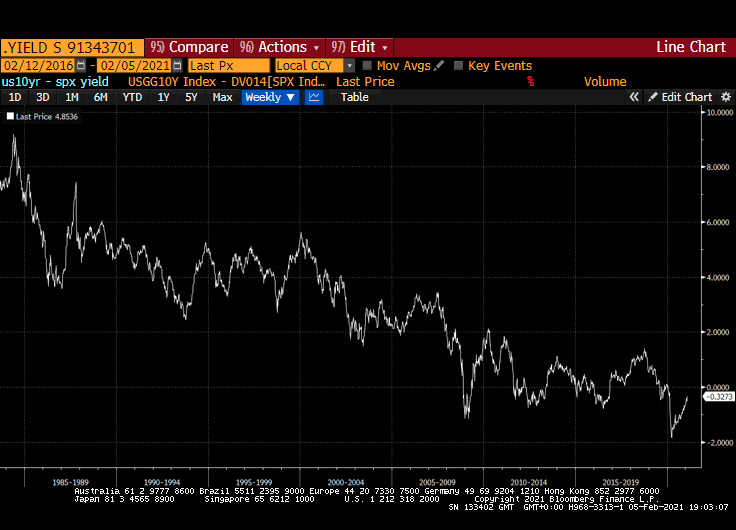This screenshot has width=736, height=530.
Task: Click the Last Px field
Action: tap(229, 65)
